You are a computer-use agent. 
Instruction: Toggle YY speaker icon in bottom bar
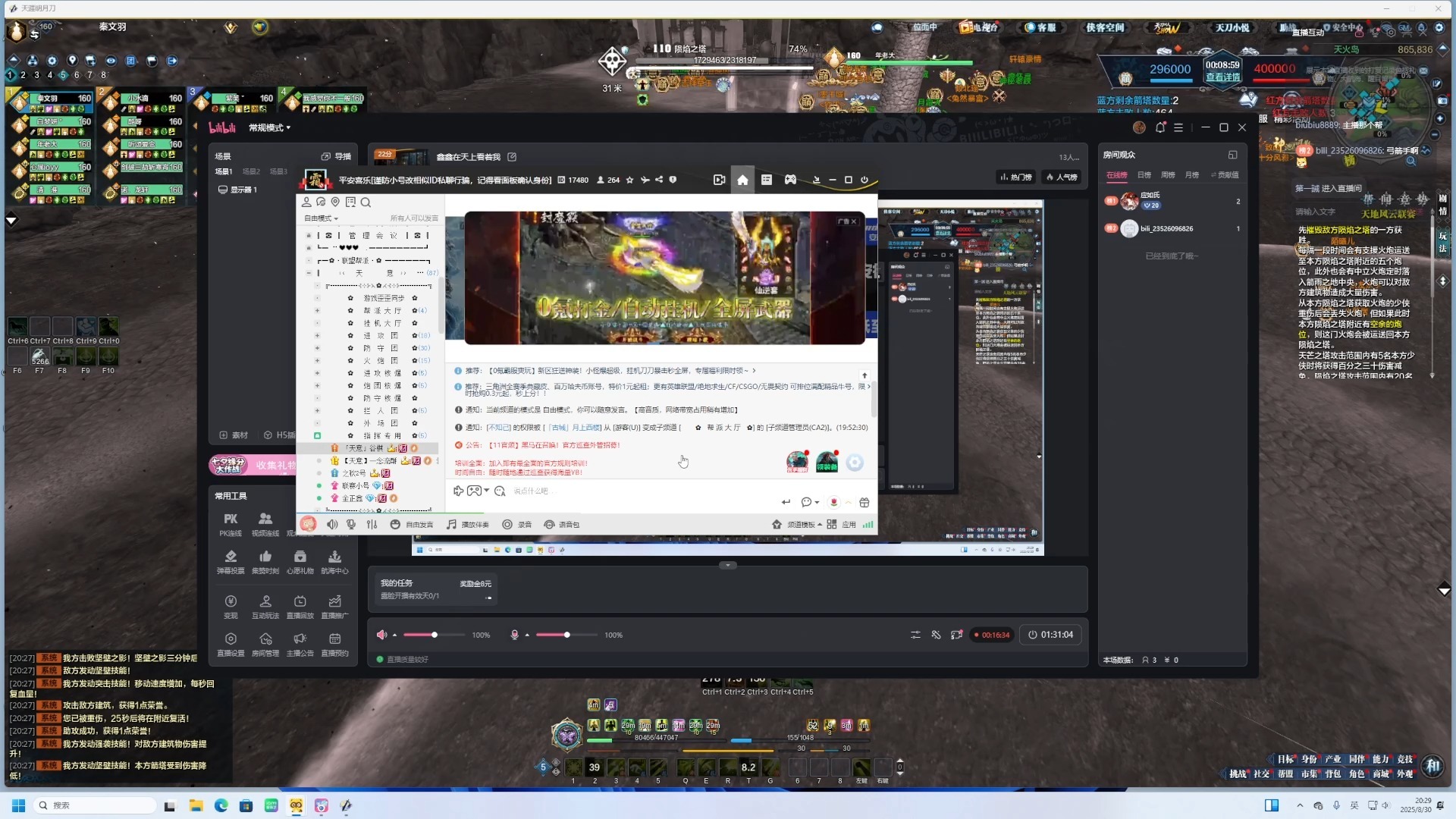[332, 525]
